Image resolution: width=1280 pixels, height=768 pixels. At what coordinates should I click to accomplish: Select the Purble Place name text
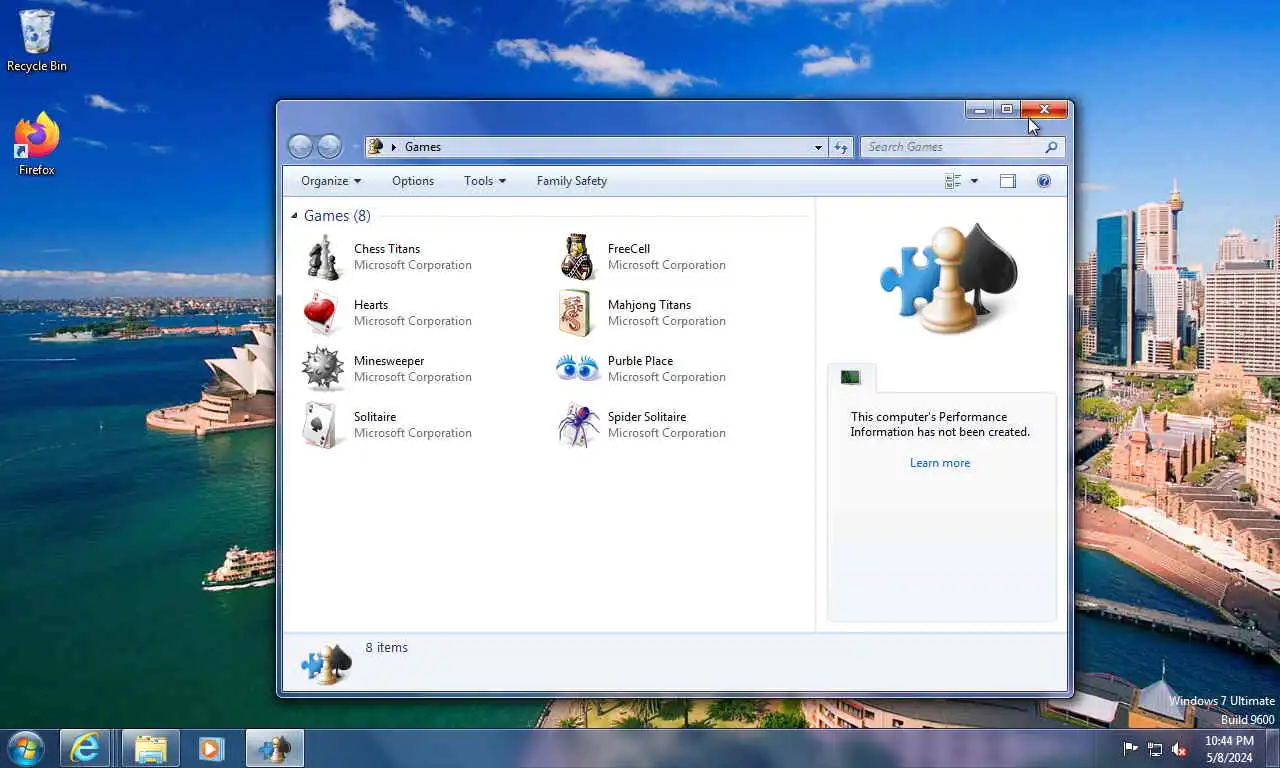click(640, 361)
